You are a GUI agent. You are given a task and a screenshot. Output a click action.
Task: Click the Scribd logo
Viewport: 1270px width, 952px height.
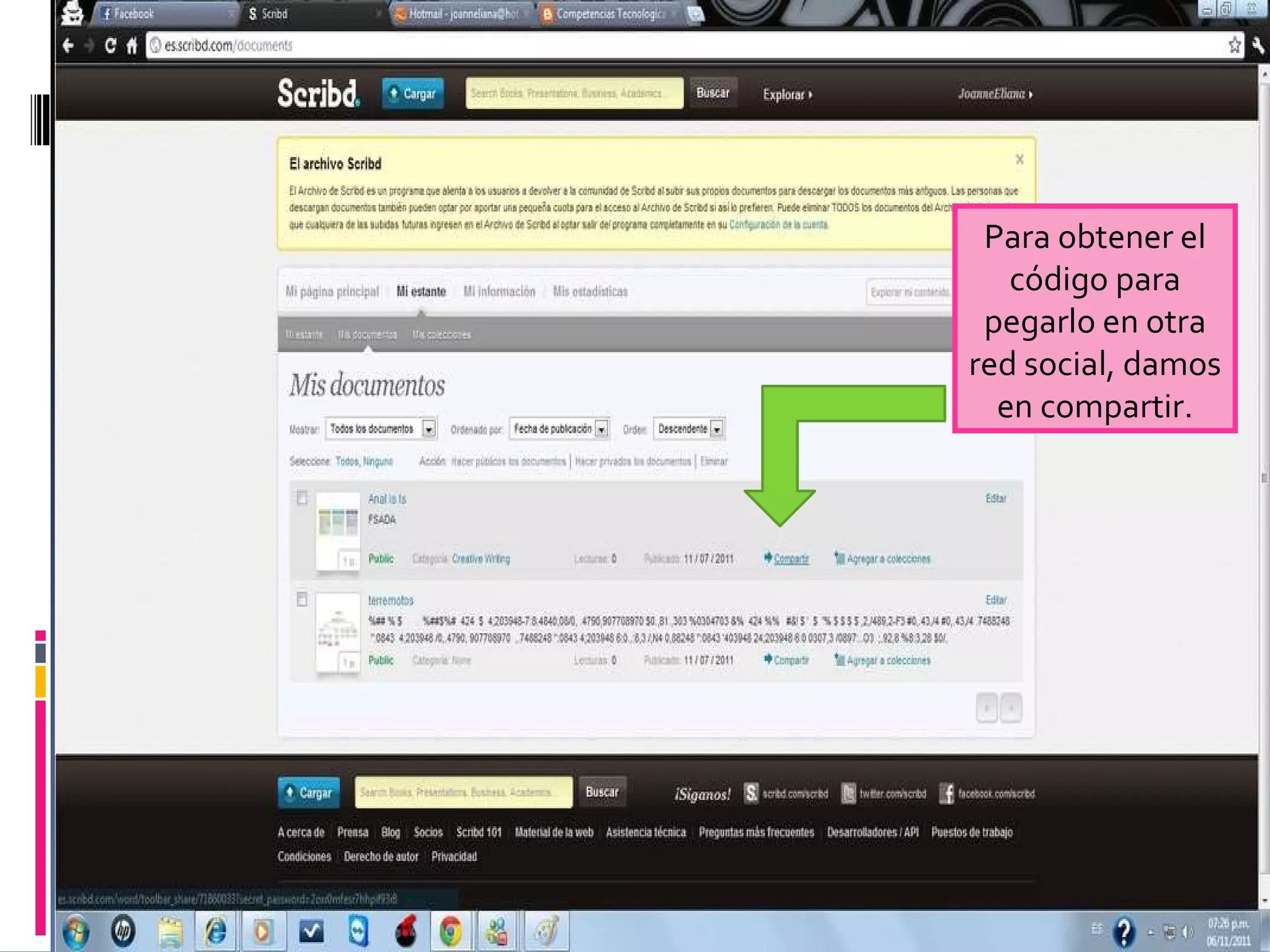pos(318,94)
